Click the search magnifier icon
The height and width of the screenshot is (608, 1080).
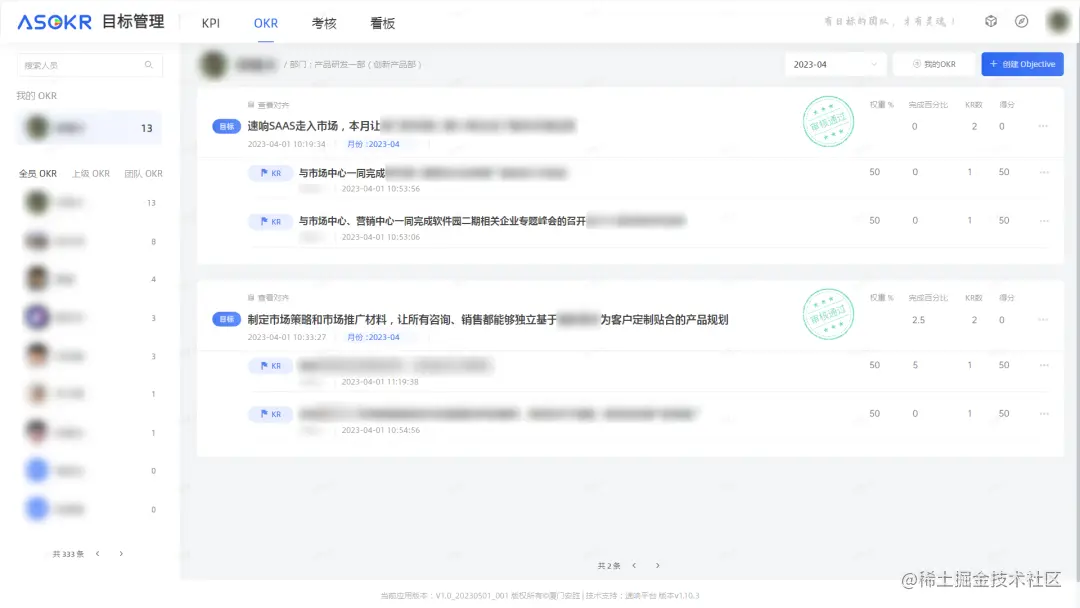149,65
